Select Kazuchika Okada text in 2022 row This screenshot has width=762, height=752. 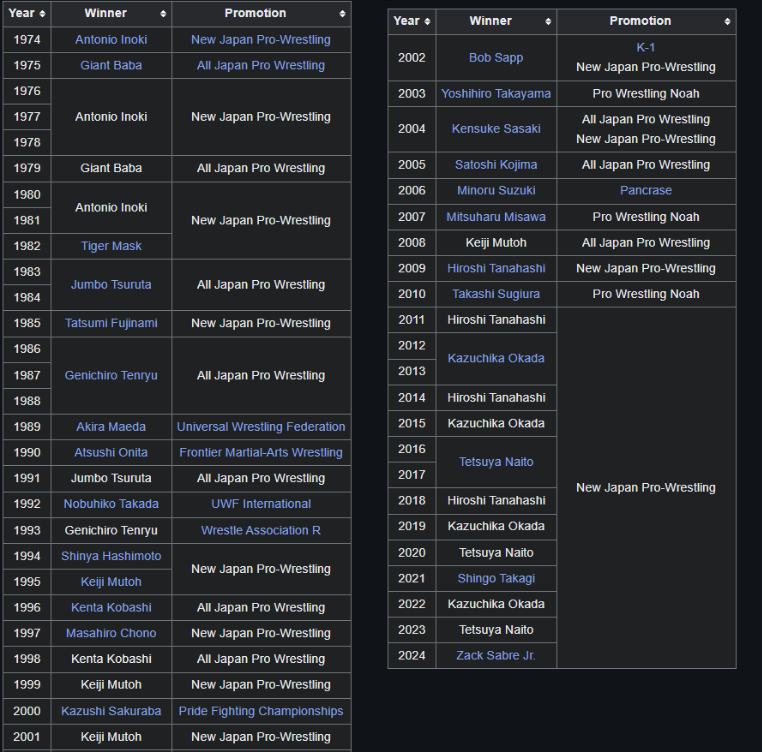tap(496, 604)
